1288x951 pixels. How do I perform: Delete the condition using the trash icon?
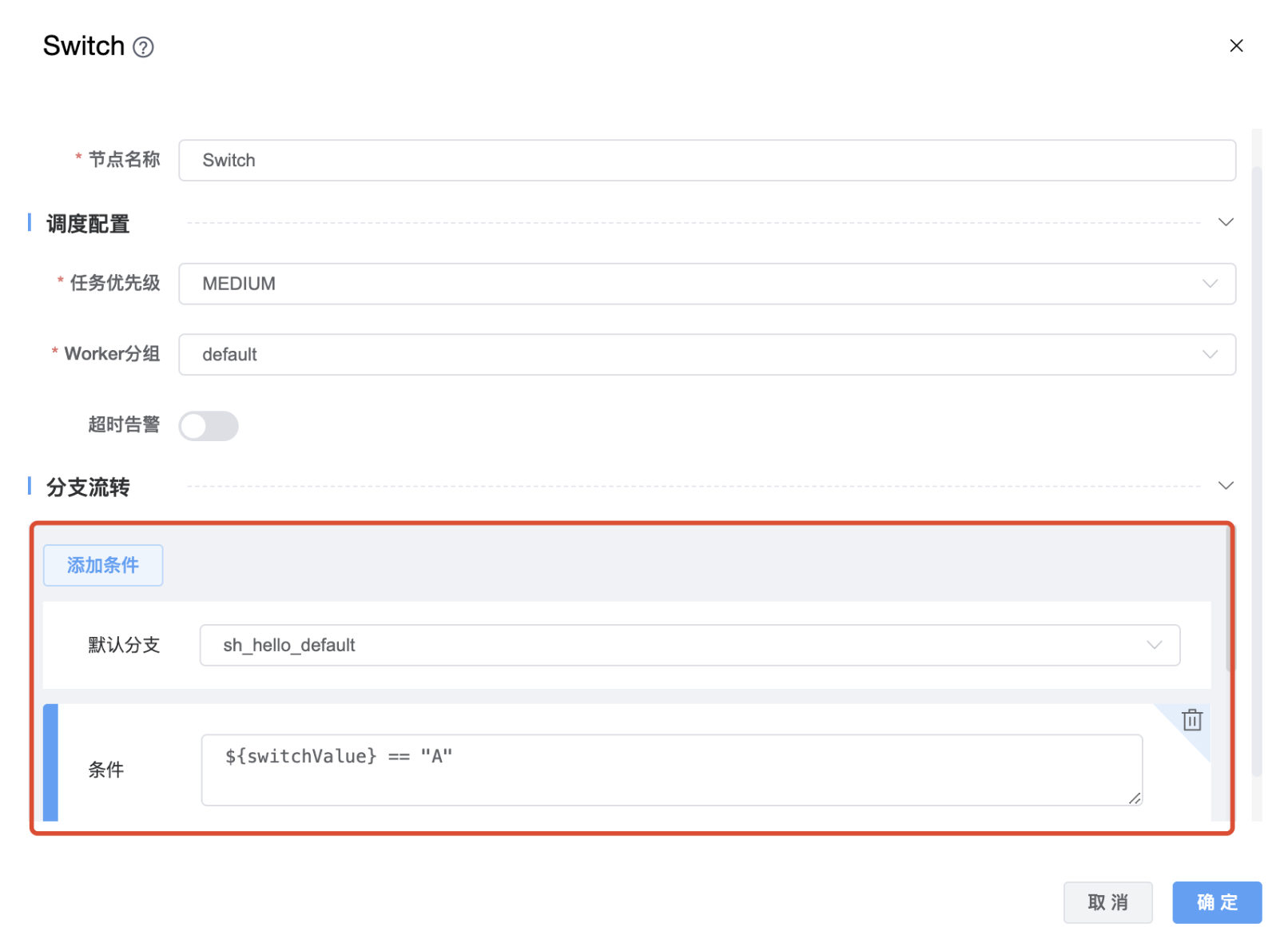coord(1191,720)
